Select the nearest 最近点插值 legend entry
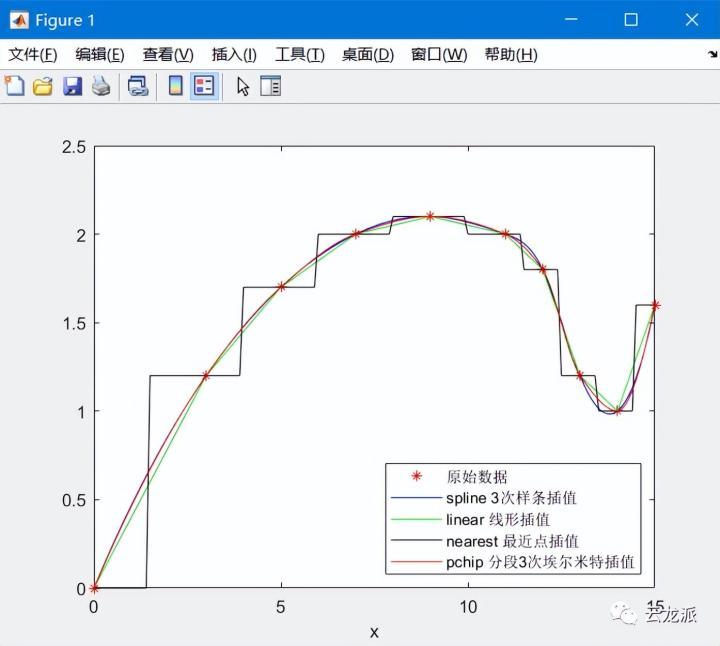720x646 pixels. tap(512, 541)
